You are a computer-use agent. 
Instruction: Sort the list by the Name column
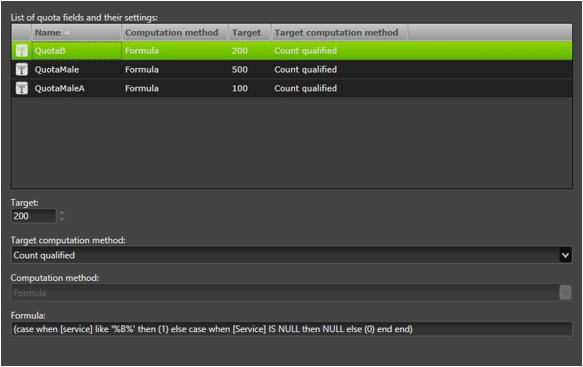tap(76, 33)
